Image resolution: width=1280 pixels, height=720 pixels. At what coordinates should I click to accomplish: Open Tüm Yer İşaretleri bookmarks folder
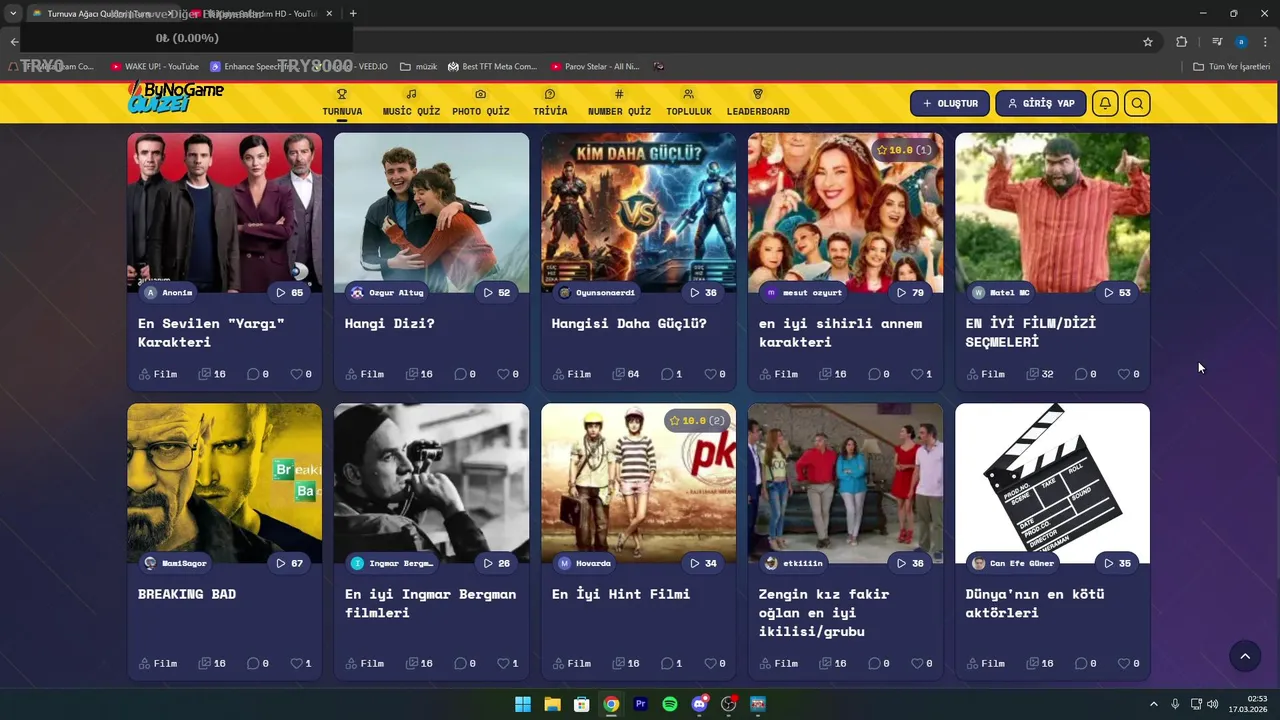click(x=1232, y=67)
